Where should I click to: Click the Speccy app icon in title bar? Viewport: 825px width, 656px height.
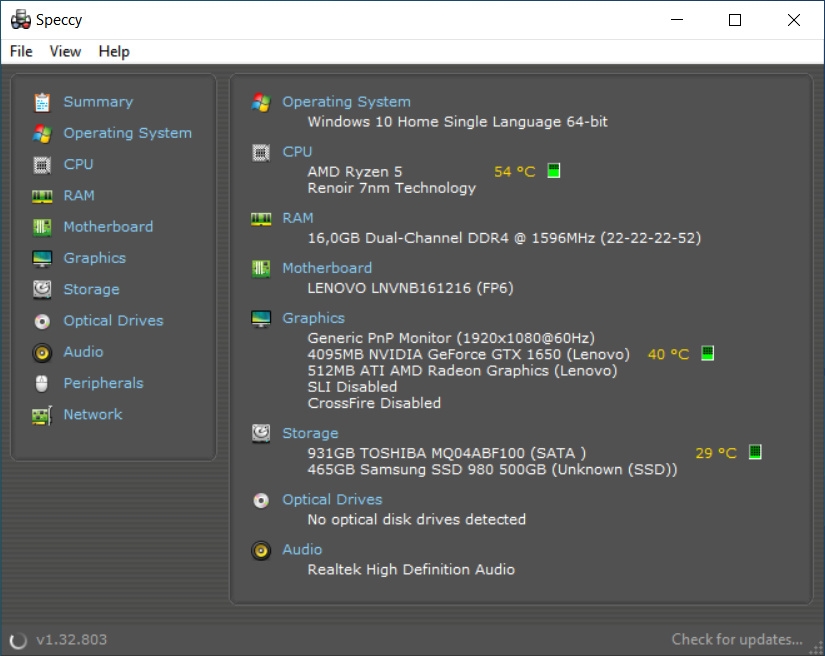tap(21, 19)
